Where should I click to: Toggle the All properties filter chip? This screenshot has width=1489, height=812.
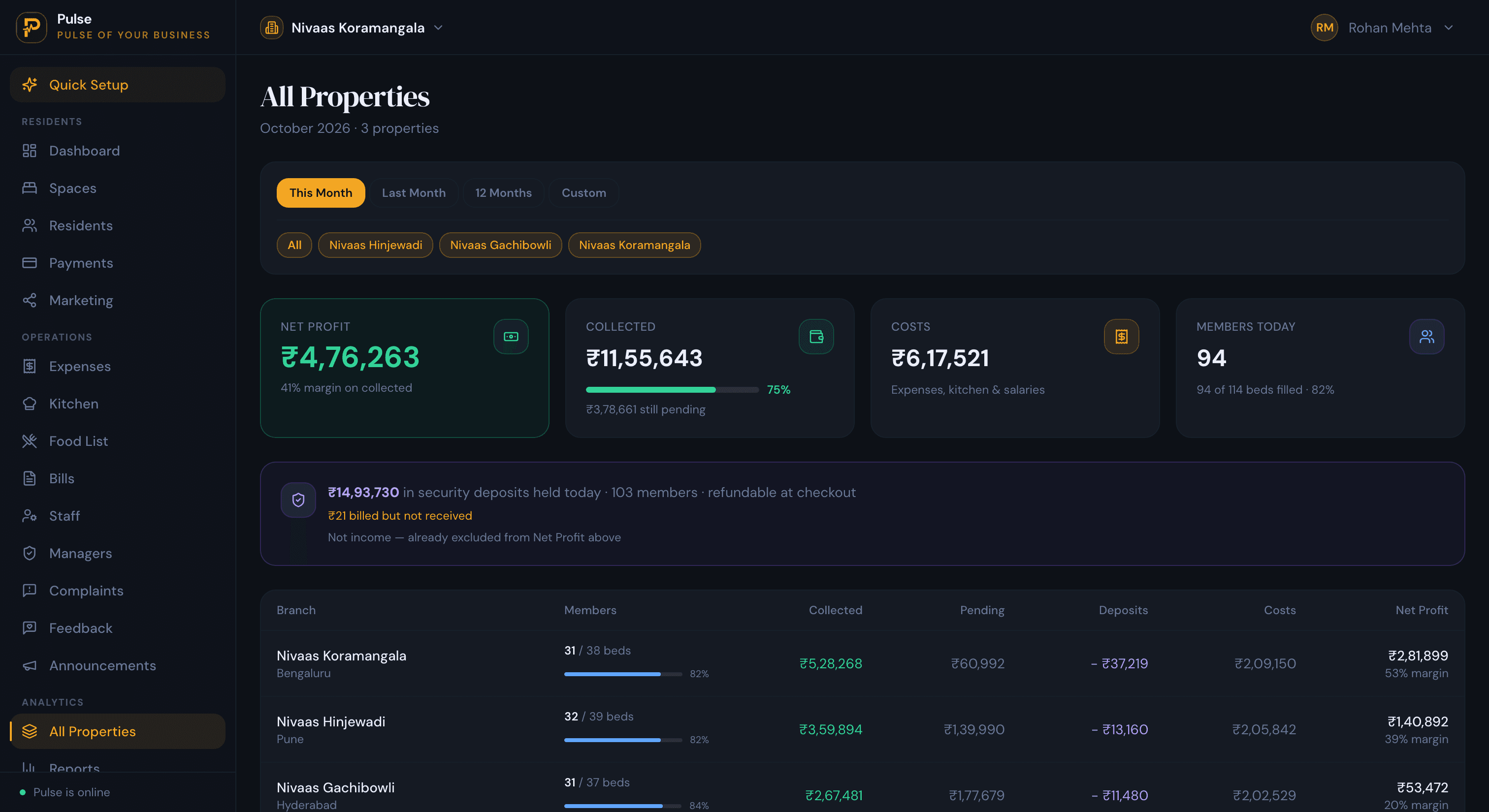pyautogui.click(x=294, y=245)
